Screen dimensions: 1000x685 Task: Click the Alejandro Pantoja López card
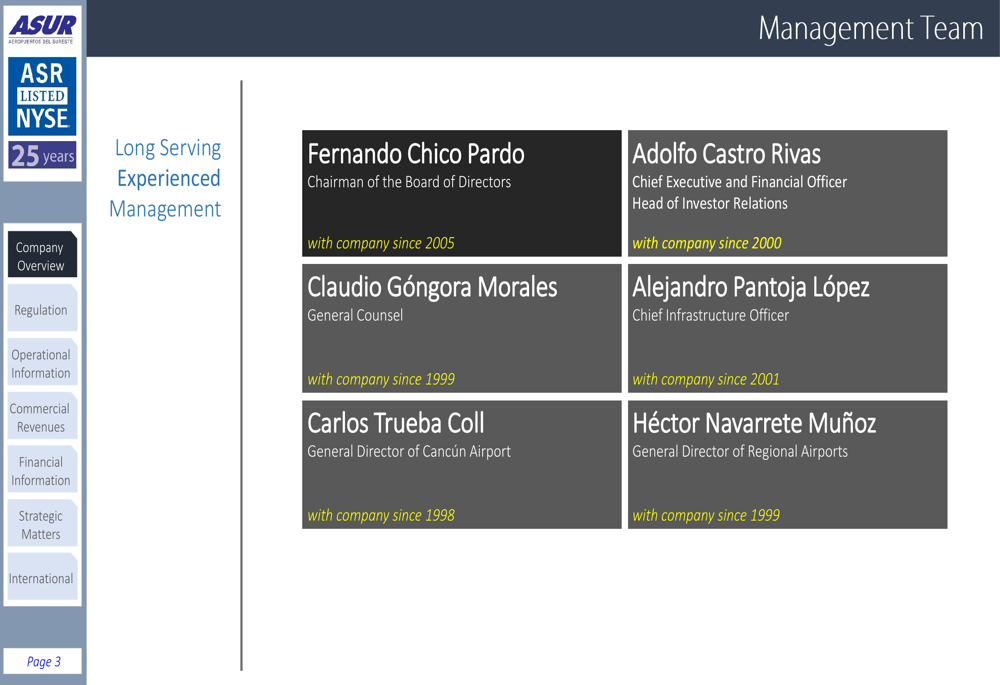[x=787, y=328]
